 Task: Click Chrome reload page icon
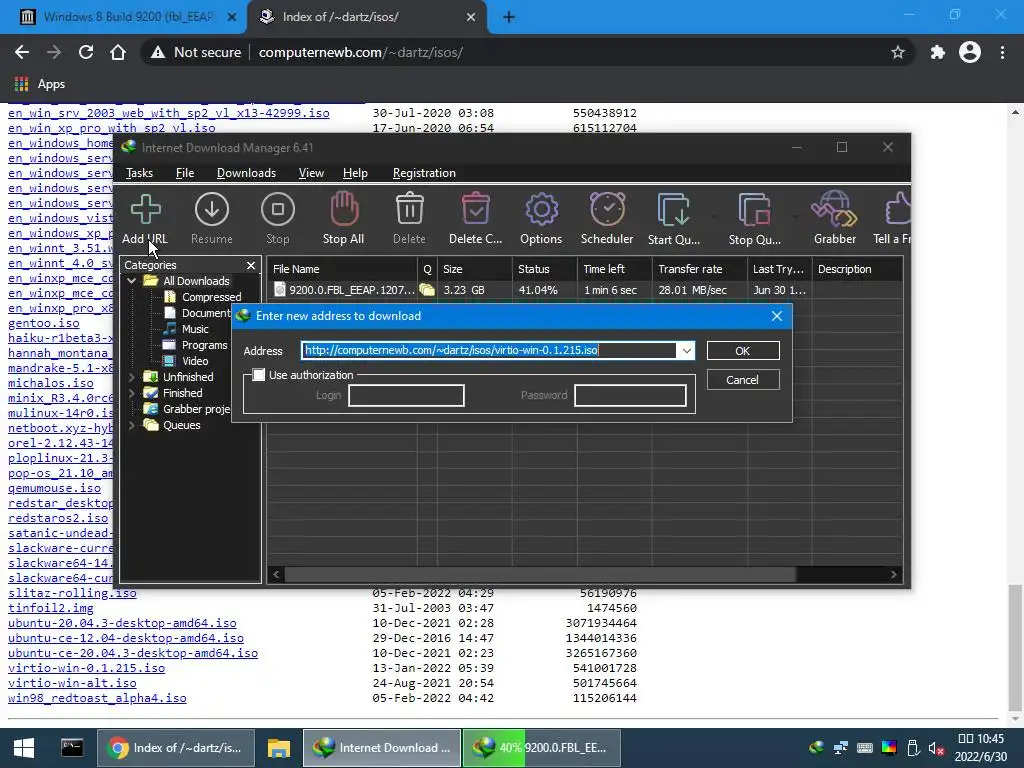[86, 52]
